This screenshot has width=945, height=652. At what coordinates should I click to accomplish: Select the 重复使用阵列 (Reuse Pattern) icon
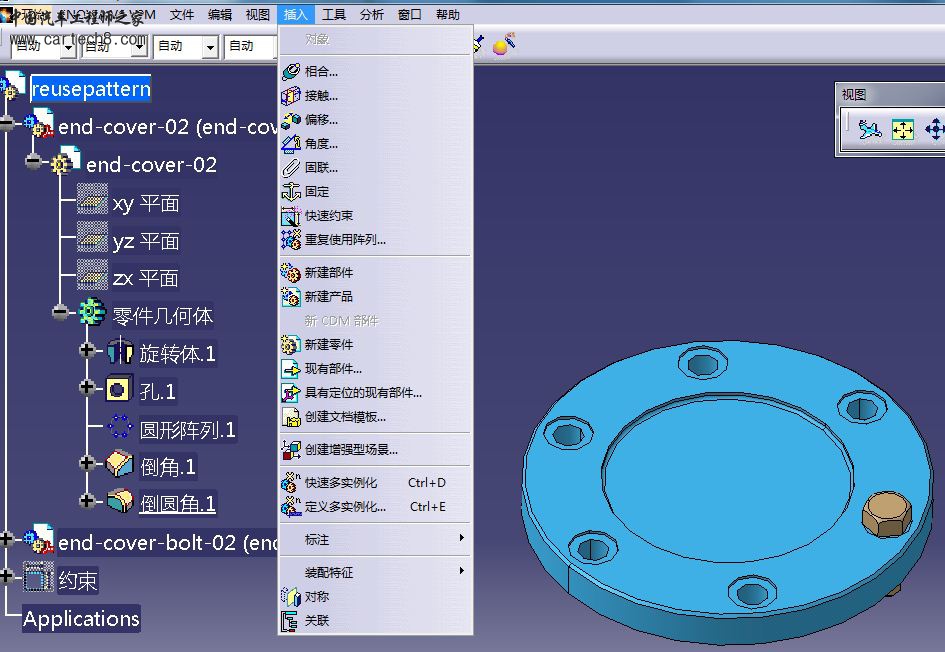pyautogui.click(x=290, y=240)
